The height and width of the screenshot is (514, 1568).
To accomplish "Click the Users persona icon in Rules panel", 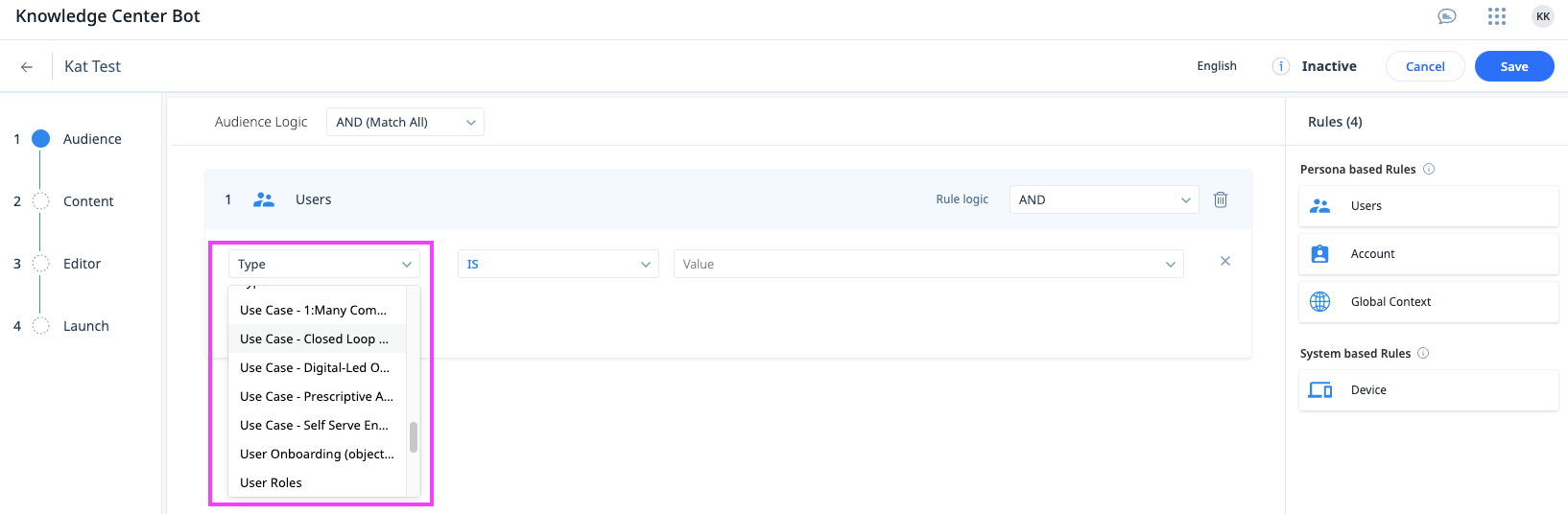I will (1320, 206).
